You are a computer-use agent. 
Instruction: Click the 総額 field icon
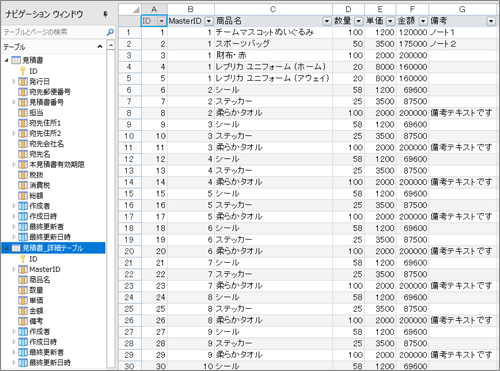tap(23, 195)
